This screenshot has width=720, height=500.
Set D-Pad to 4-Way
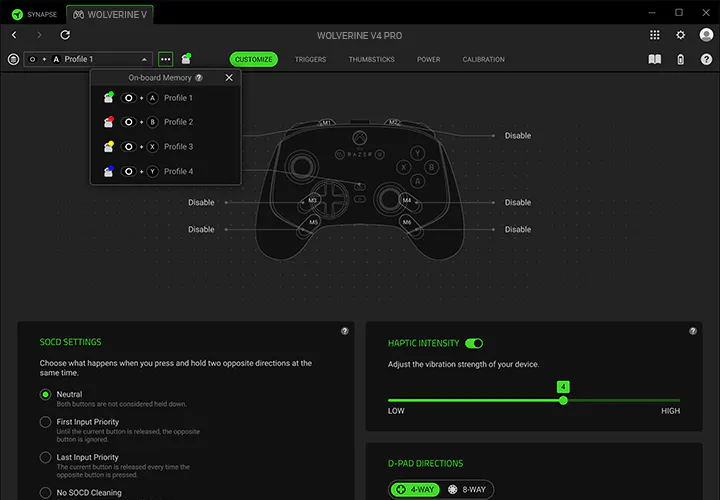tap(415, 489)
